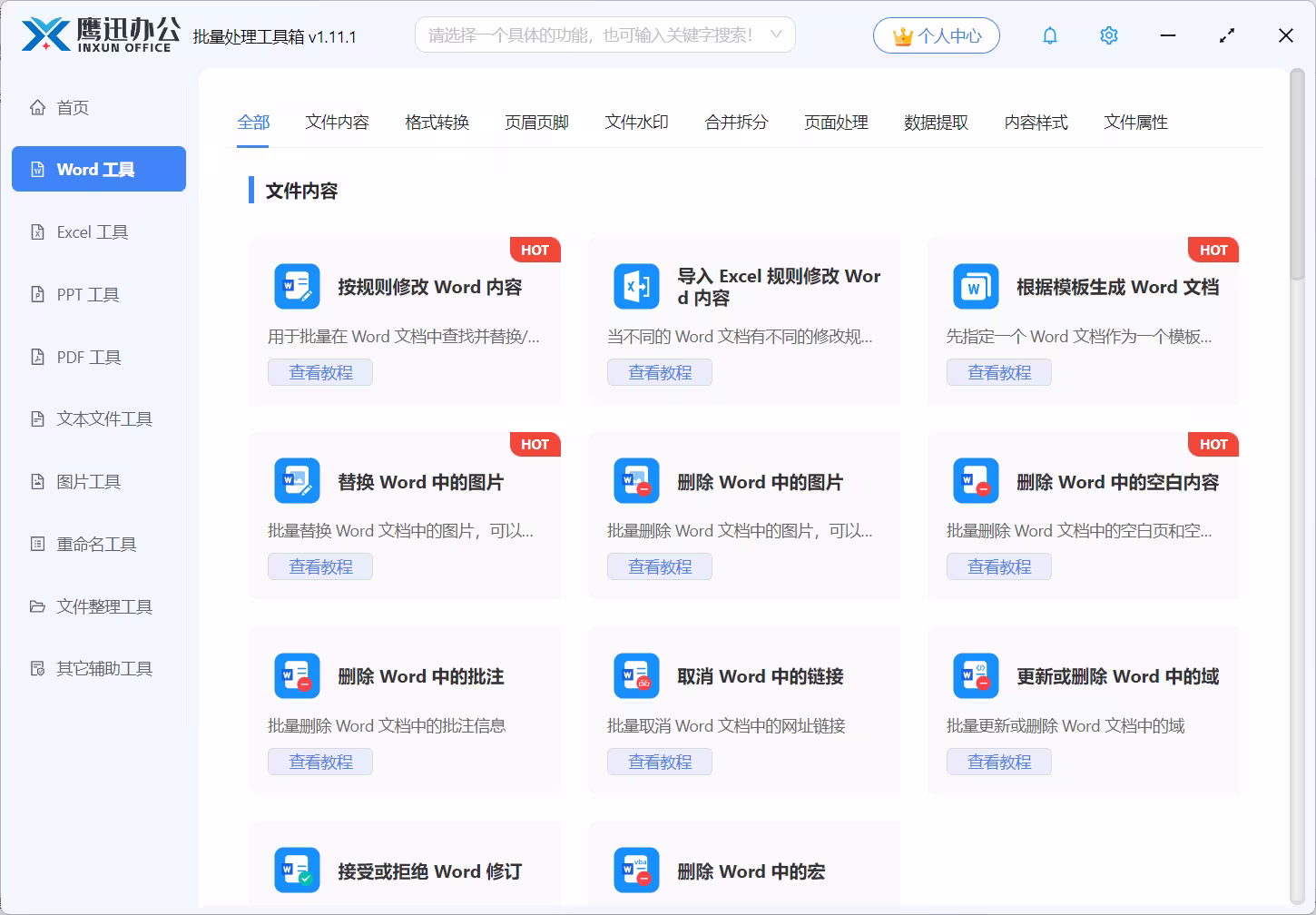
Task: Select Excel 工具 in the sidebar
Action: click(x=92, y=232)
